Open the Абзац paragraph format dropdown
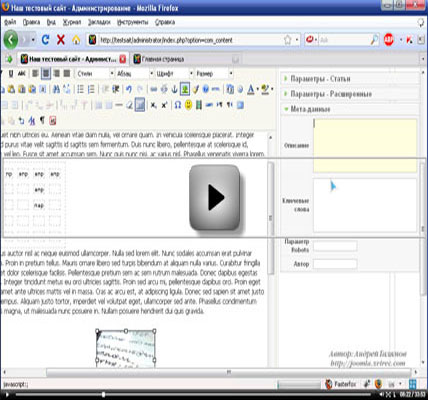 click(135, 73)
